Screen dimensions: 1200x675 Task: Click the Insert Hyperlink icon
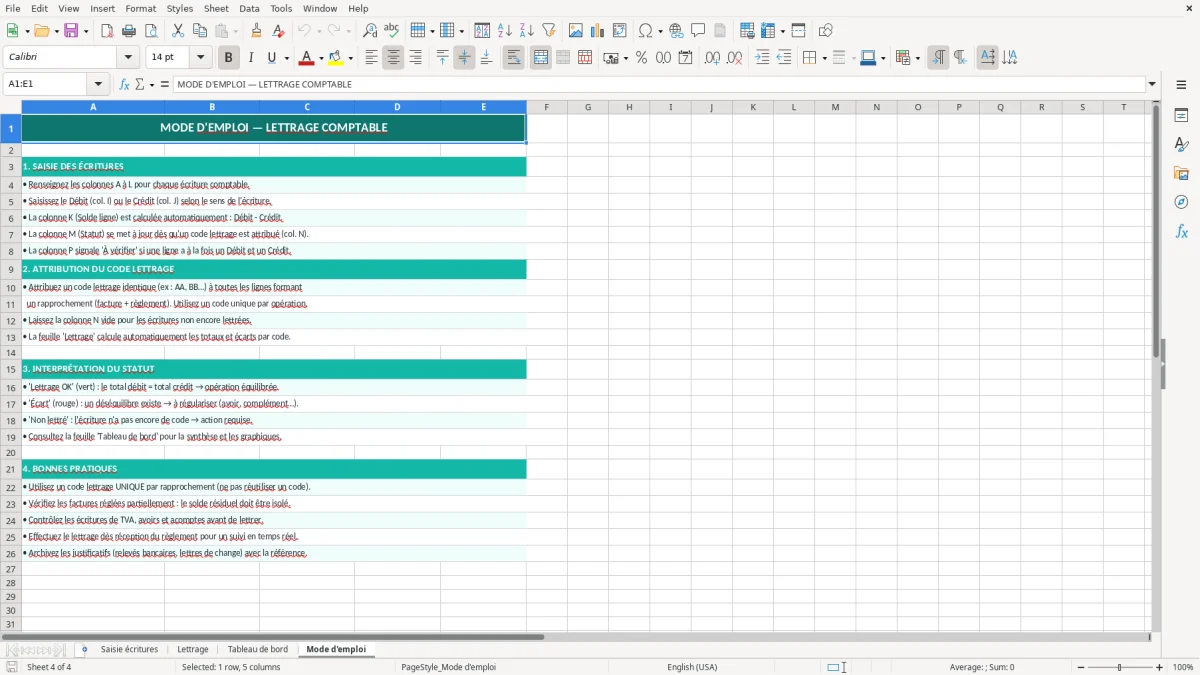click(676, 31)
